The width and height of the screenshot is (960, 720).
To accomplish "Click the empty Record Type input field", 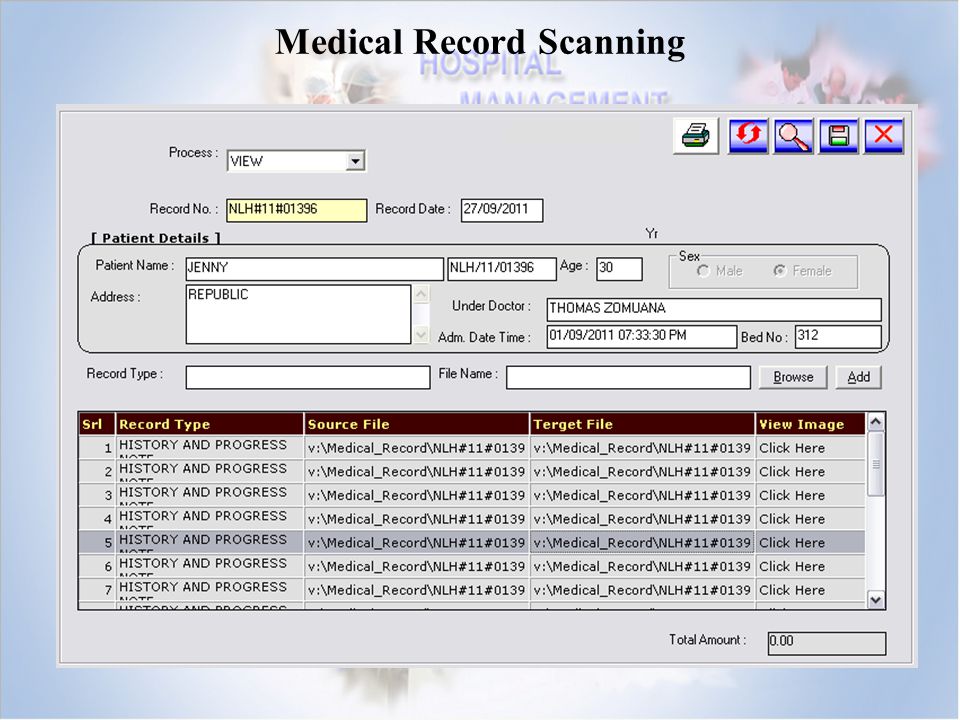I will tap(308, 377).
